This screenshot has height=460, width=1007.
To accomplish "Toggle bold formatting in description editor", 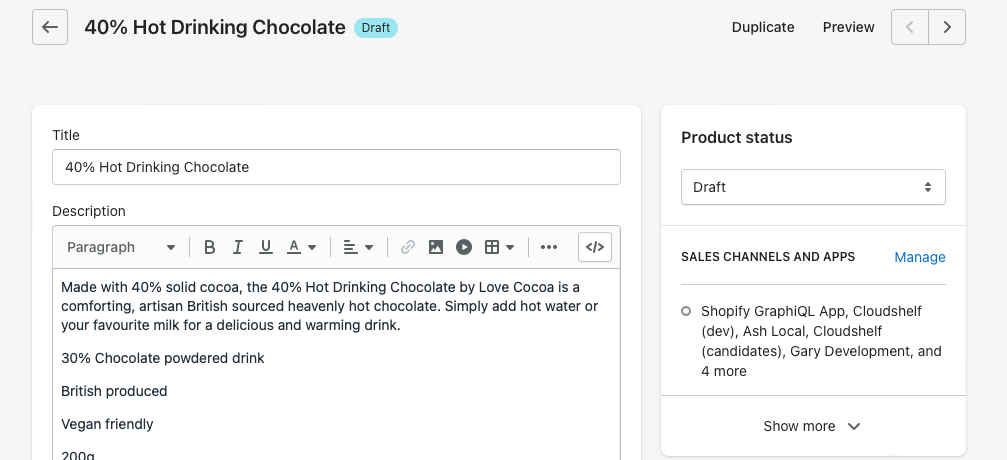I will 209,247.
